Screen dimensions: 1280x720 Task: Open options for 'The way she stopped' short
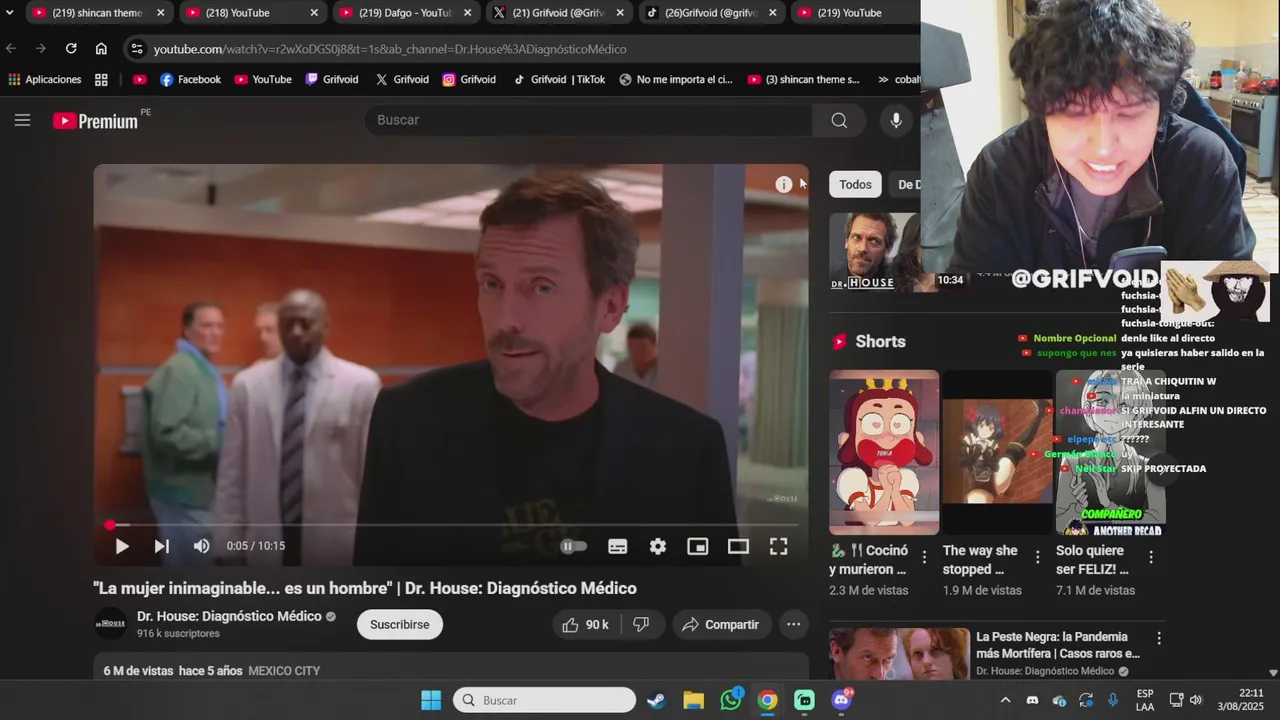click(1037, 557)
